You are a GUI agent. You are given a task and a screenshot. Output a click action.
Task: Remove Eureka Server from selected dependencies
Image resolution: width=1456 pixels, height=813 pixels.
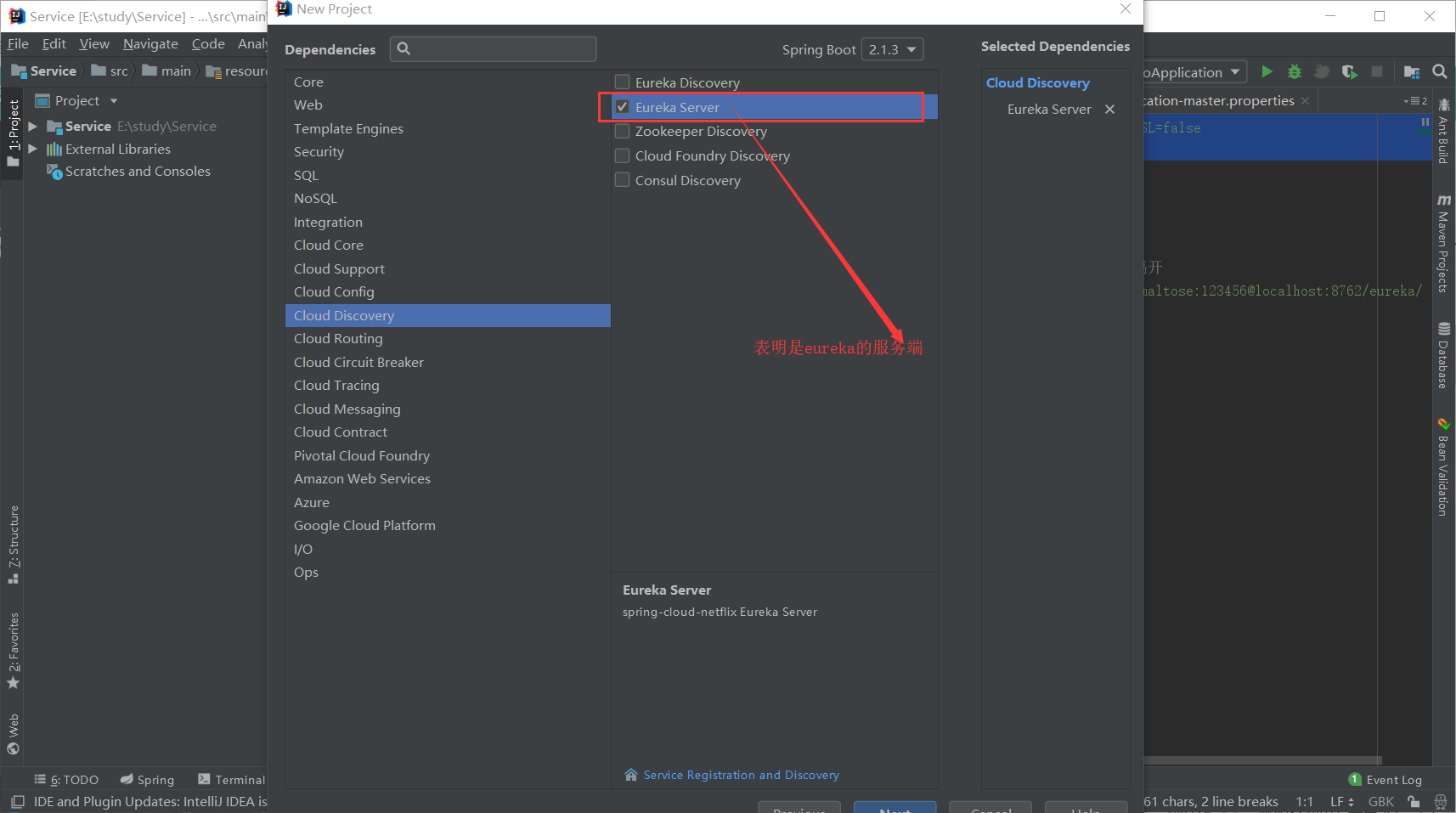(x=1109, y=110)
